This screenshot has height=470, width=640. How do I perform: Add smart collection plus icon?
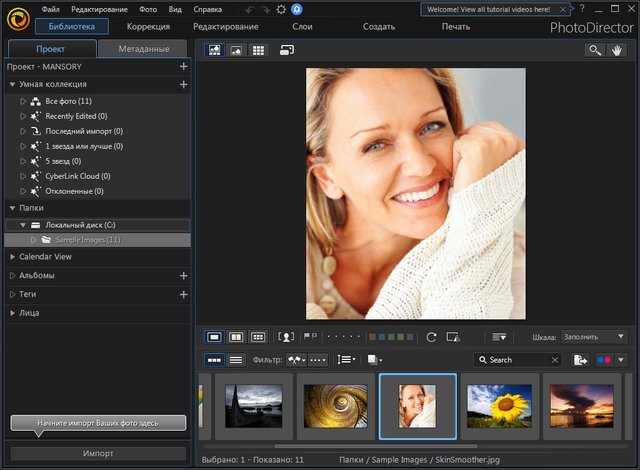click(x=184, y=84)
